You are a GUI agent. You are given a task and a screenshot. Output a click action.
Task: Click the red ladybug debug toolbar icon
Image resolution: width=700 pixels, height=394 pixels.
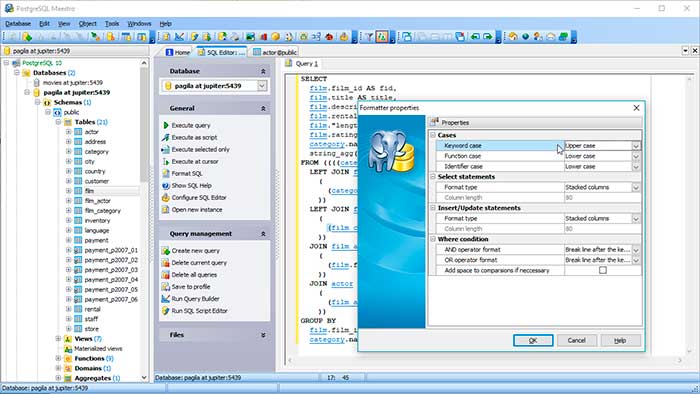coord(329,37)
